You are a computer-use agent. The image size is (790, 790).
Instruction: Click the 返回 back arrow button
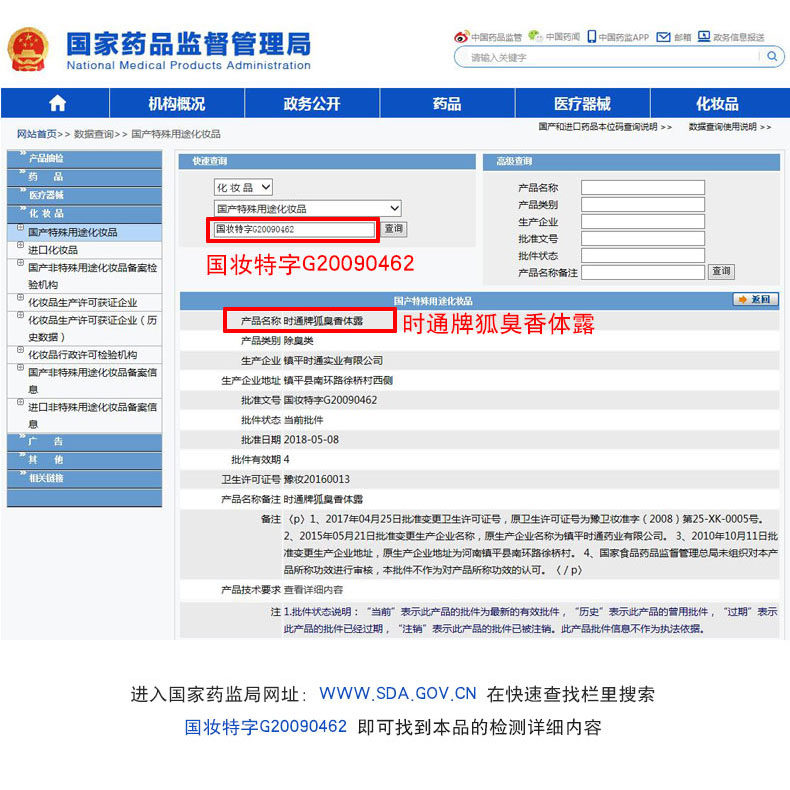pyautogui.click(x=755, y=299)
